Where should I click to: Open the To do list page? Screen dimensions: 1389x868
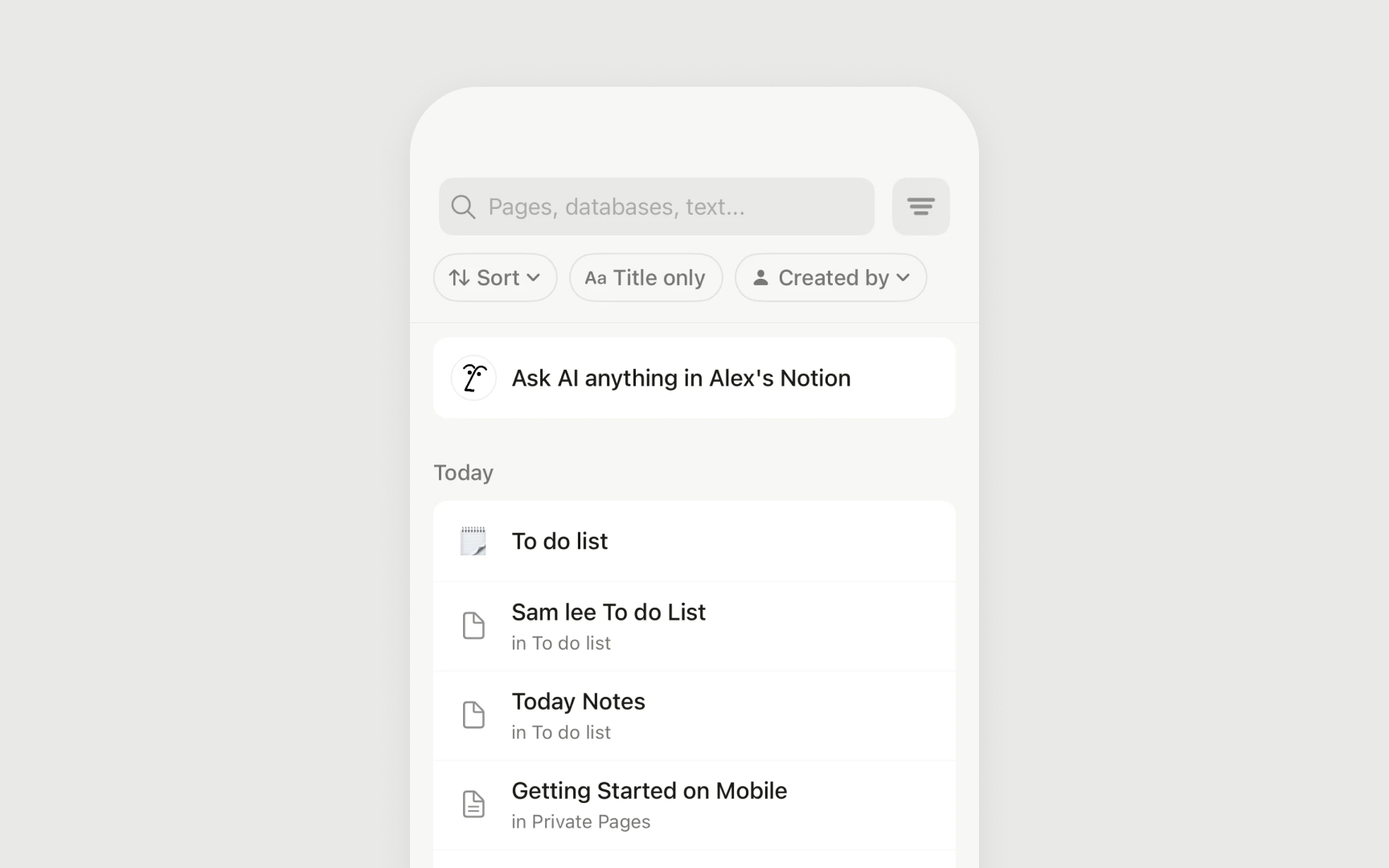coord(560,541)
